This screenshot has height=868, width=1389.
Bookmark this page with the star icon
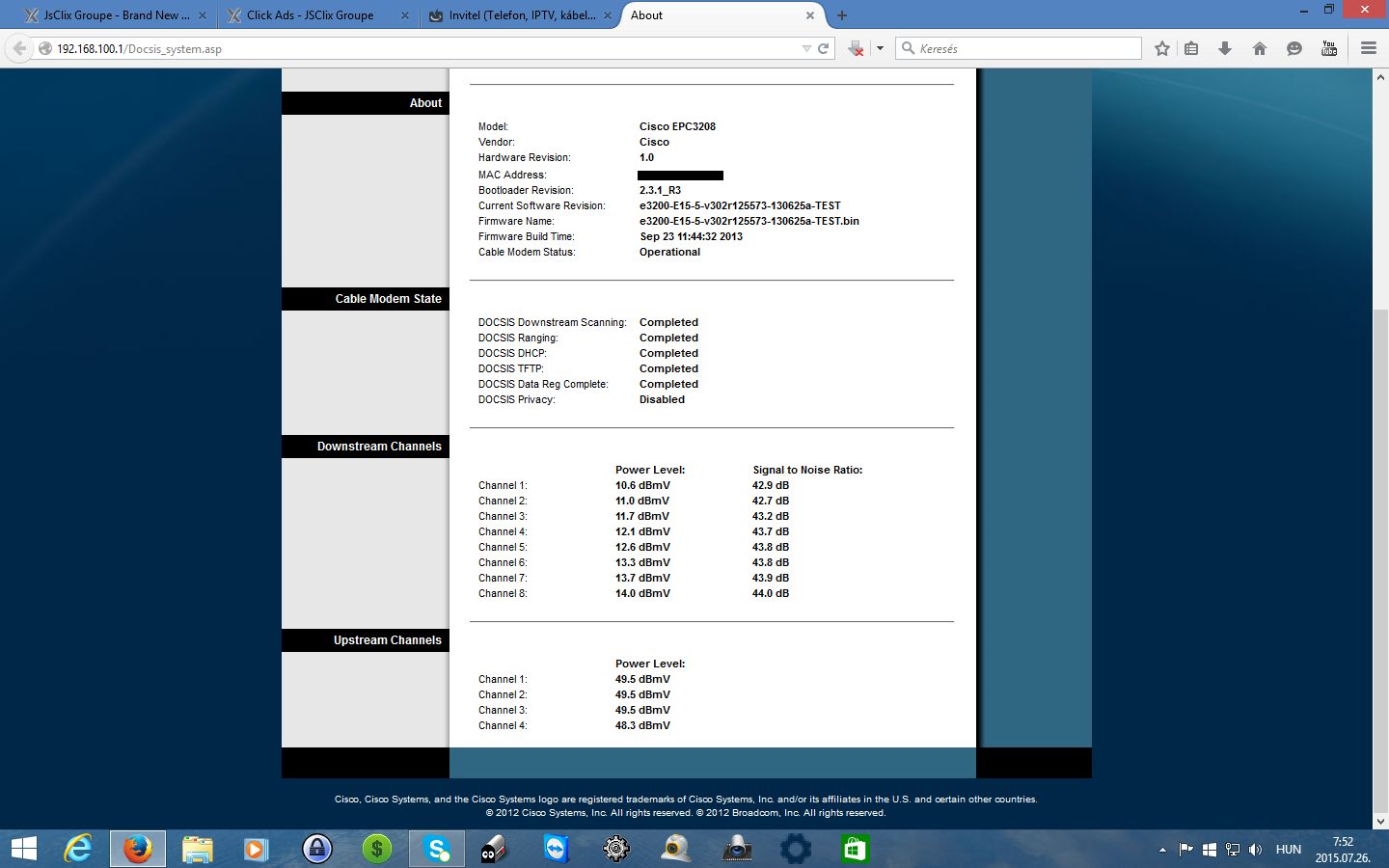point(1162,48)
